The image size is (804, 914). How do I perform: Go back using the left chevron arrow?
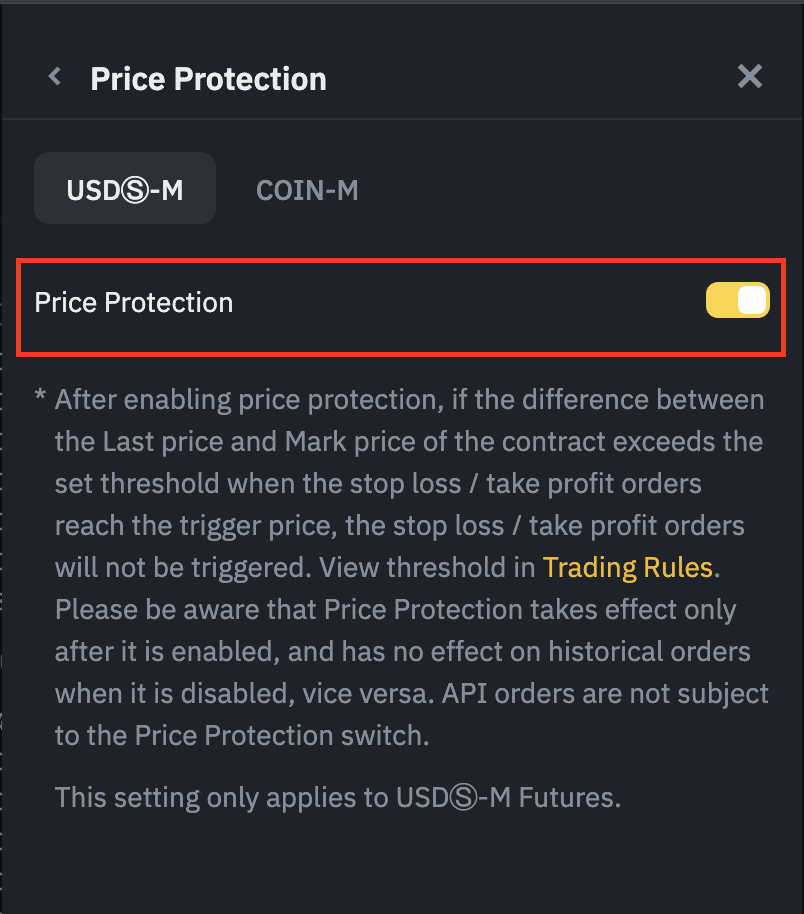(x=55, y=77)
